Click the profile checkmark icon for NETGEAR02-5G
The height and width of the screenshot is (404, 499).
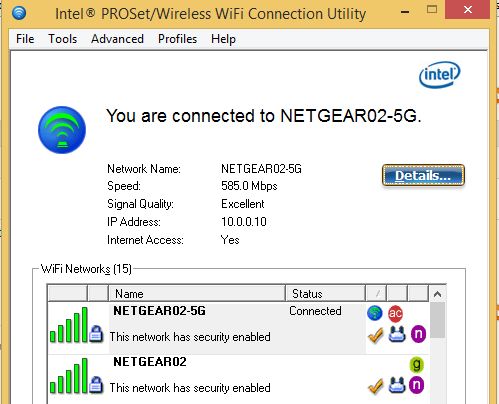click(376, 335)
